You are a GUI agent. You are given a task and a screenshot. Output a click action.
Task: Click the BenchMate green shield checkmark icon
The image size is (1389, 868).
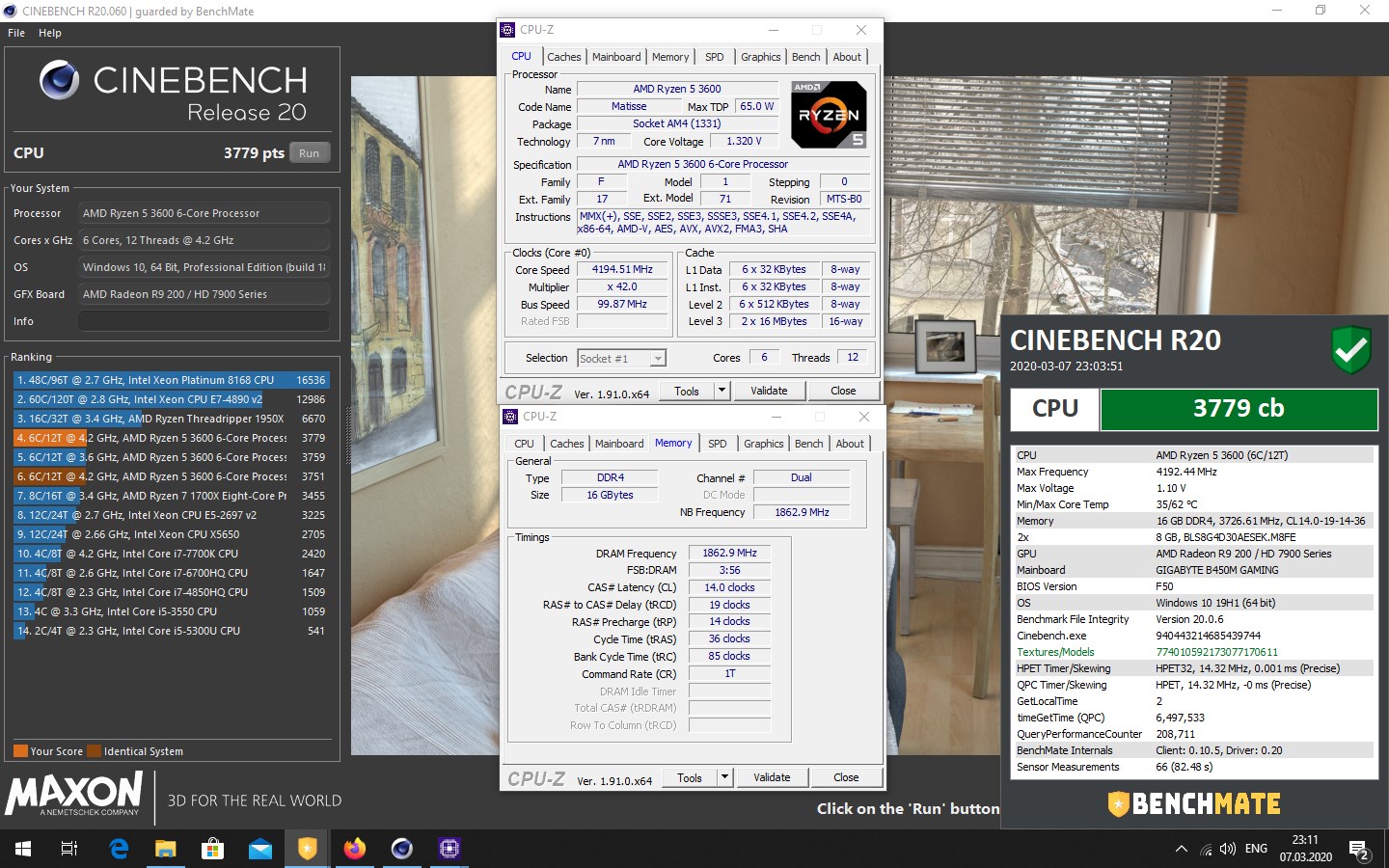pyautogui.click(x=1351, y=350)
